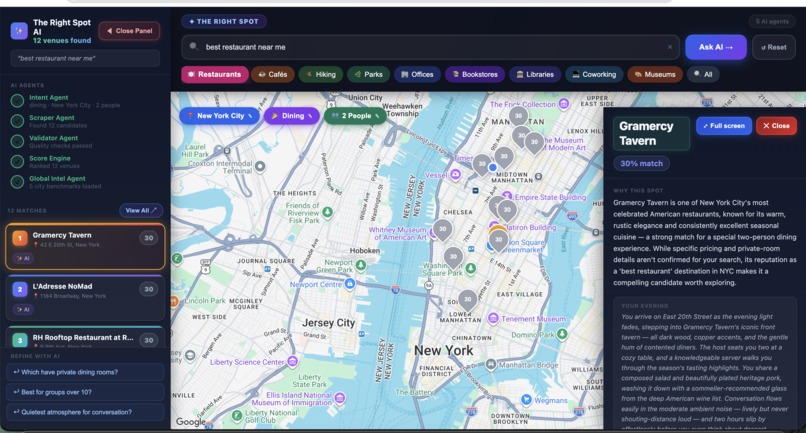This screenshot has width=806, height=433.
Task: Click the Domino Park marker
Action: tap(562, 334)
